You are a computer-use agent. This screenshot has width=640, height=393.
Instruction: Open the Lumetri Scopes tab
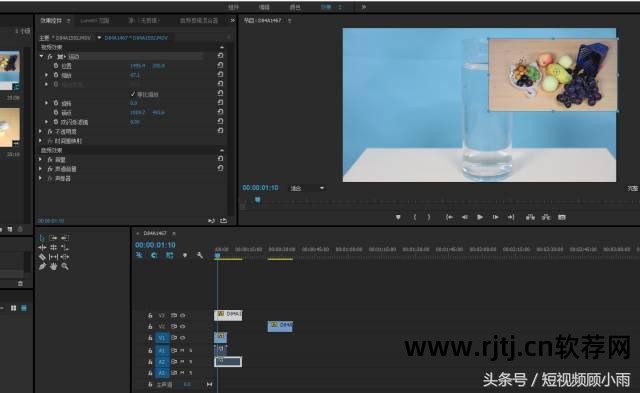click(95, 20)
